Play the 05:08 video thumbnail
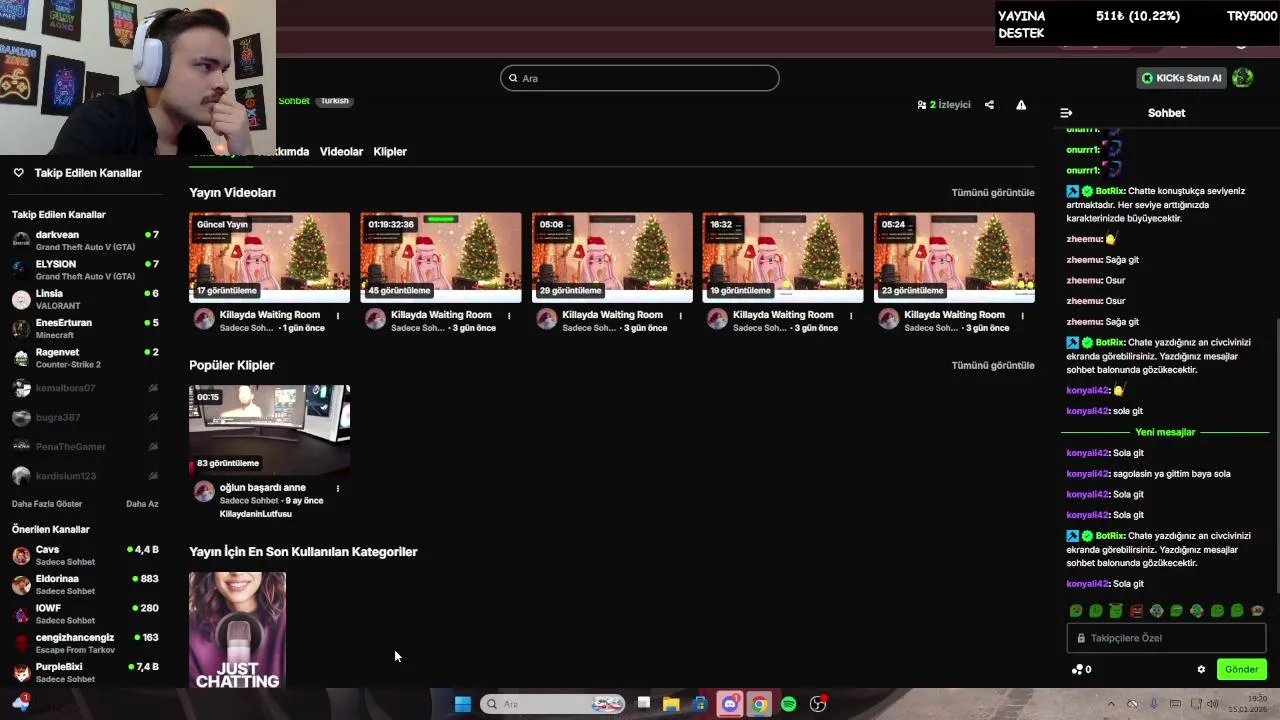Image resolution: width=1280 pixels, height=720 pixels. 612,257
